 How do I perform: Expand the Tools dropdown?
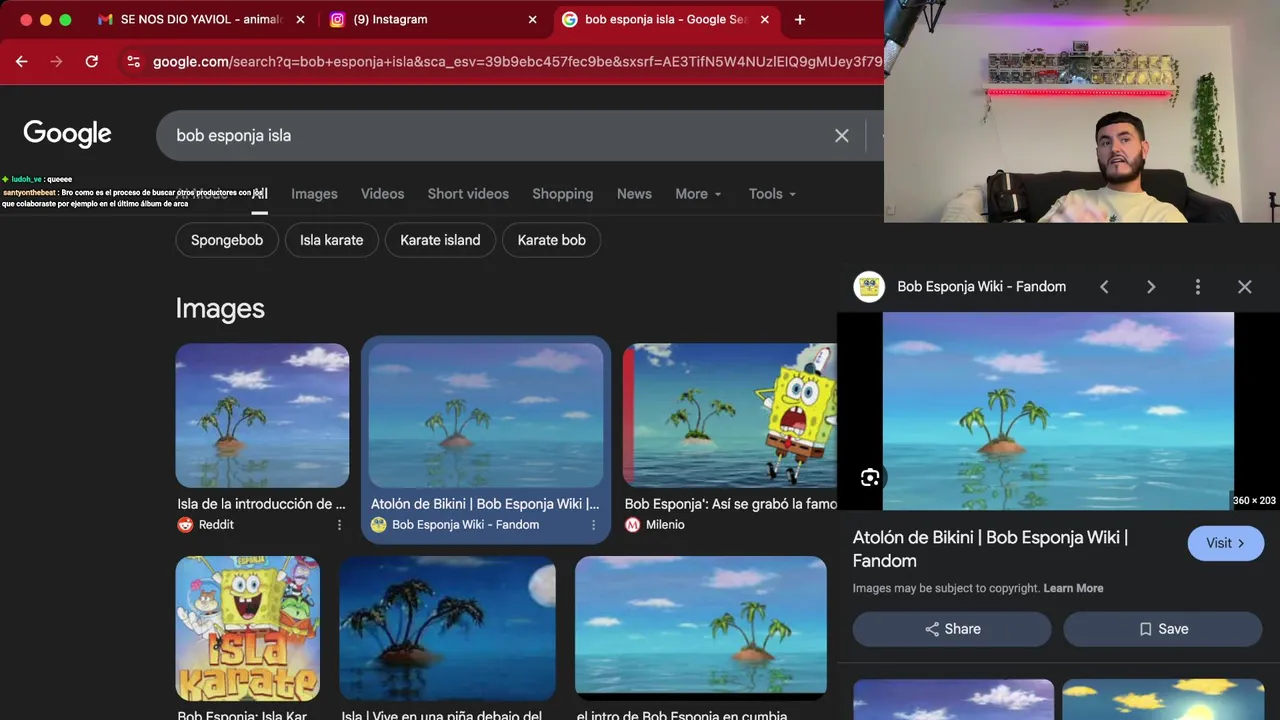click(x=772, y=194)
